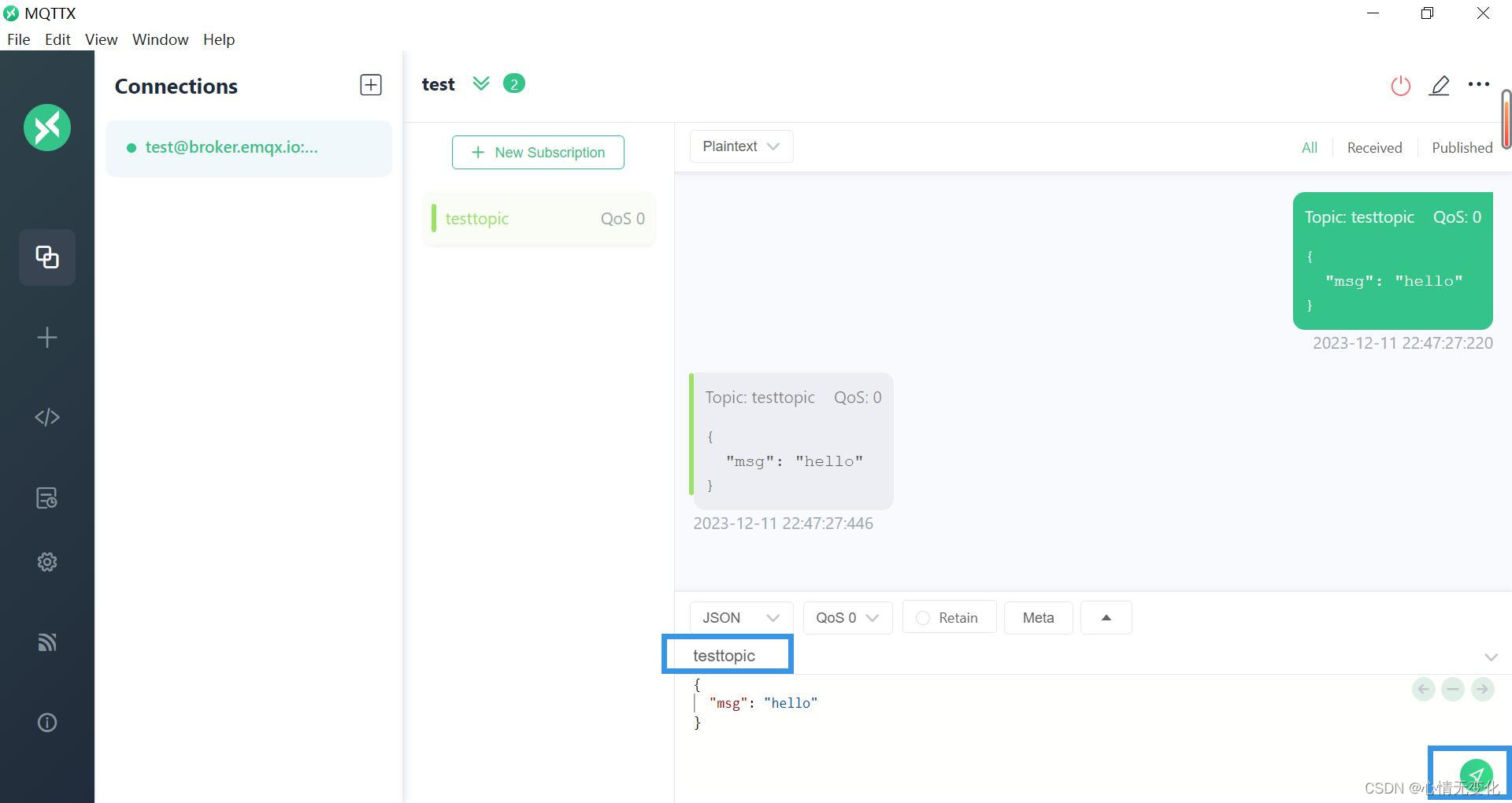Edit connection with the pencil icon
The image size is (1512, 803).
tap(1440, 85)
